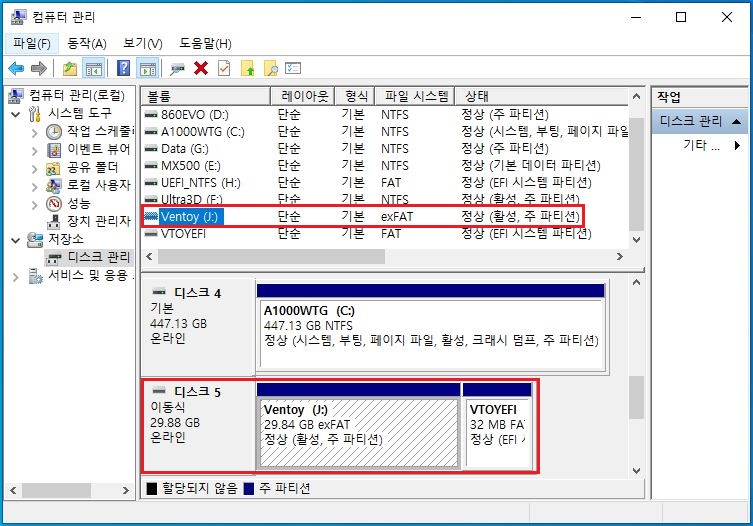Viewport: 753px width, 526px height.
Task: Toggle the Show/Hide Action Pane icon
Action: point(148,69)
